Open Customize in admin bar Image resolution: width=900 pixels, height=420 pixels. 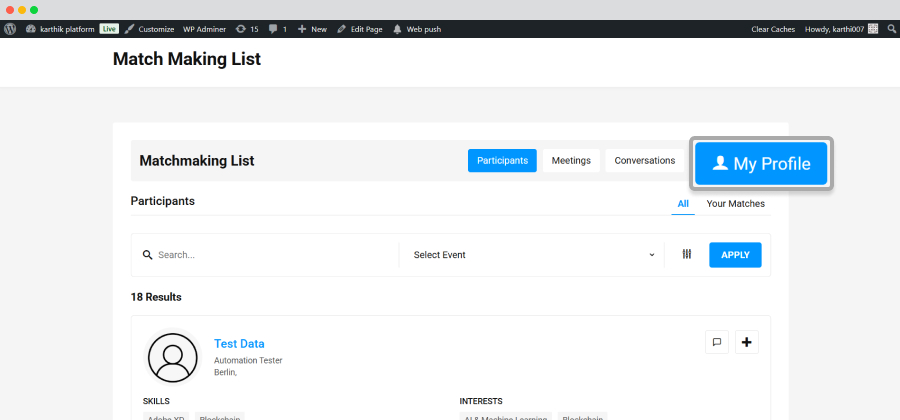point(149,29)
